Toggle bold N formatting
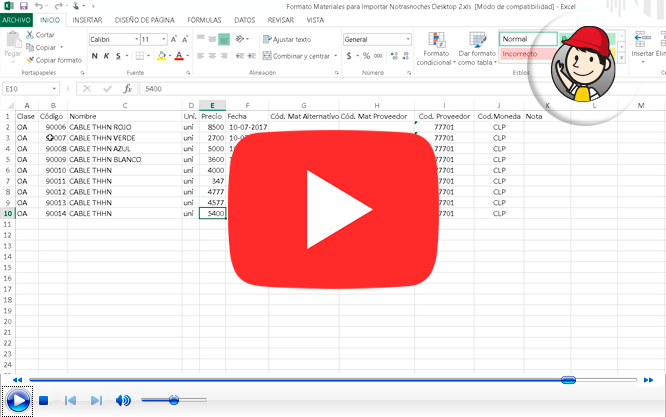Image resolution: width=666 pixels, height=417 pixels. pyautogui.click(x=95, y=56)
